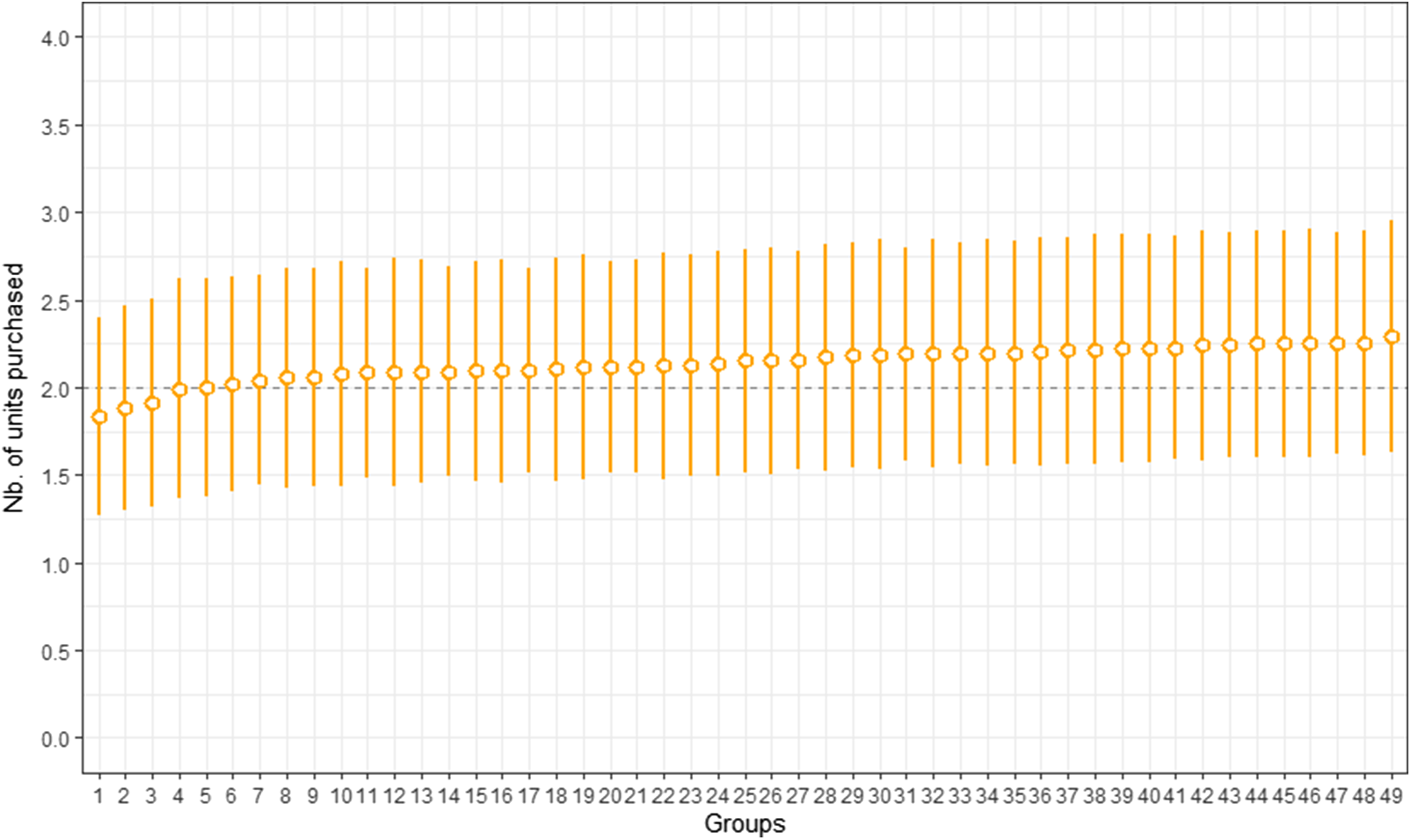Click x-axis tick label 49
1411x840 pixels.
point(1391,797)
